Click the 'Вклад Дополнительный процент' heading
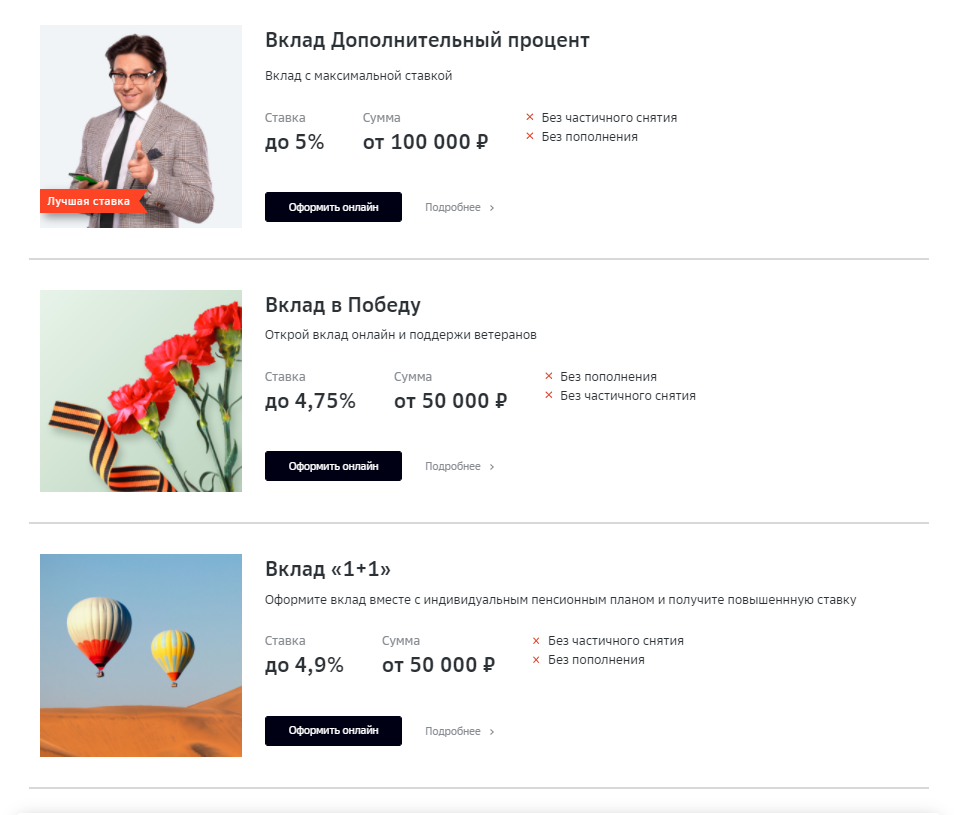This screenshot has height=815, width=965. [x=427, y=41]
